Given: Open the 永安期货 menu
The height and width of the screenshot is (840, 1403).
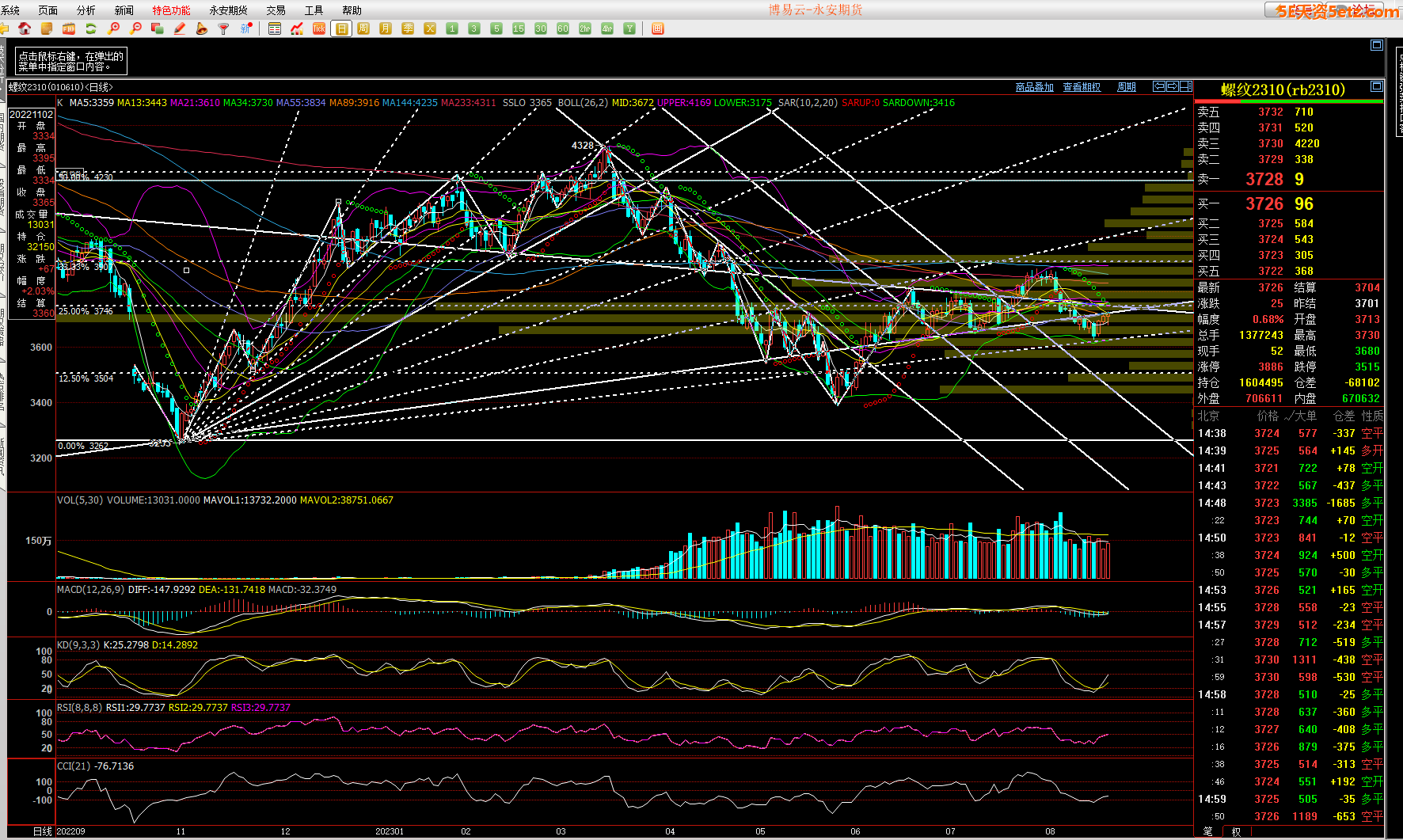Looking at the screenshot, I should [228, 10].
